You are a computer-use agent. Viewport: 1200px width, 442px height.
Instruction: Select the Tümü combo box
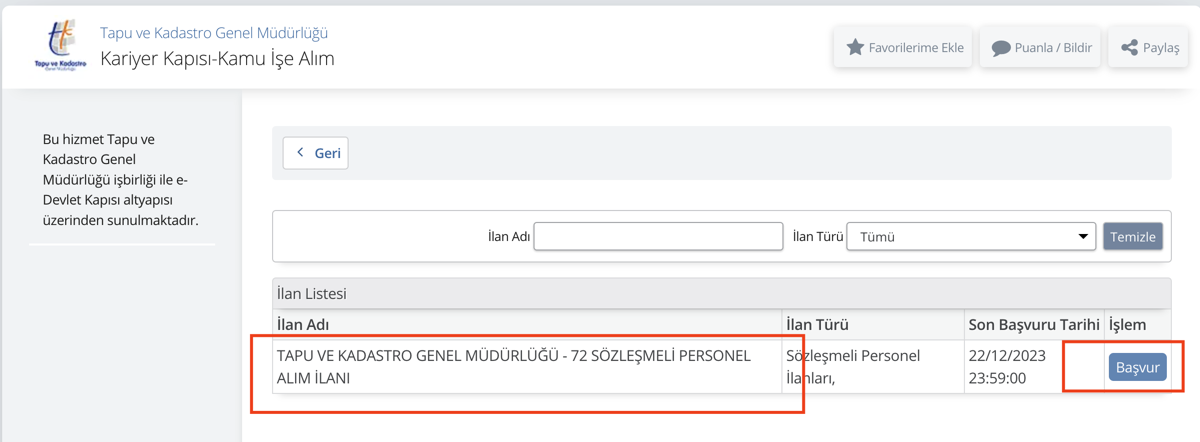coord(971,237)
